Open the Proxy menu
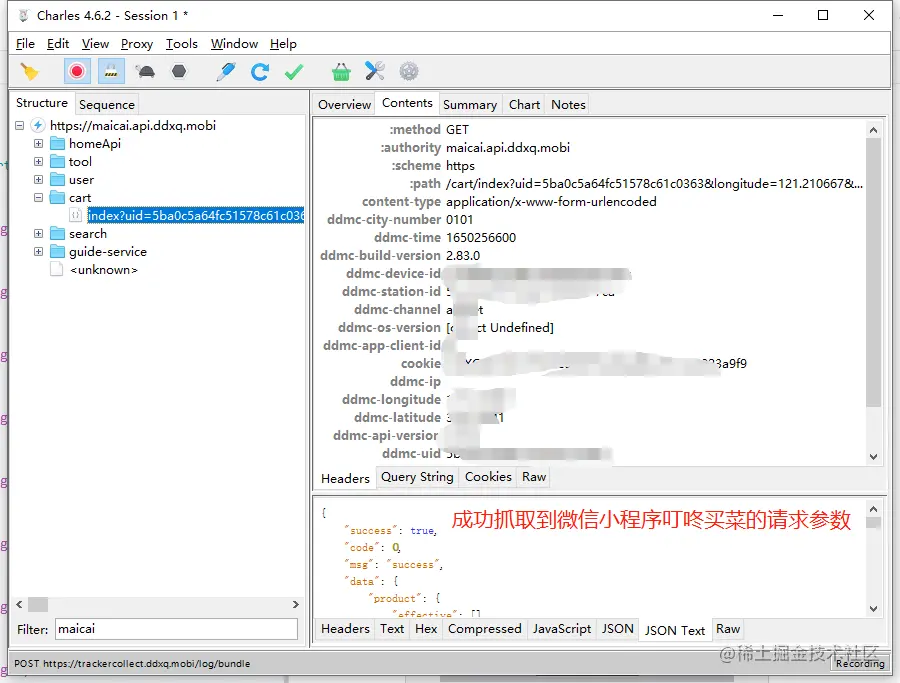This screenshot has height=683, width=900. click(137, 44)
